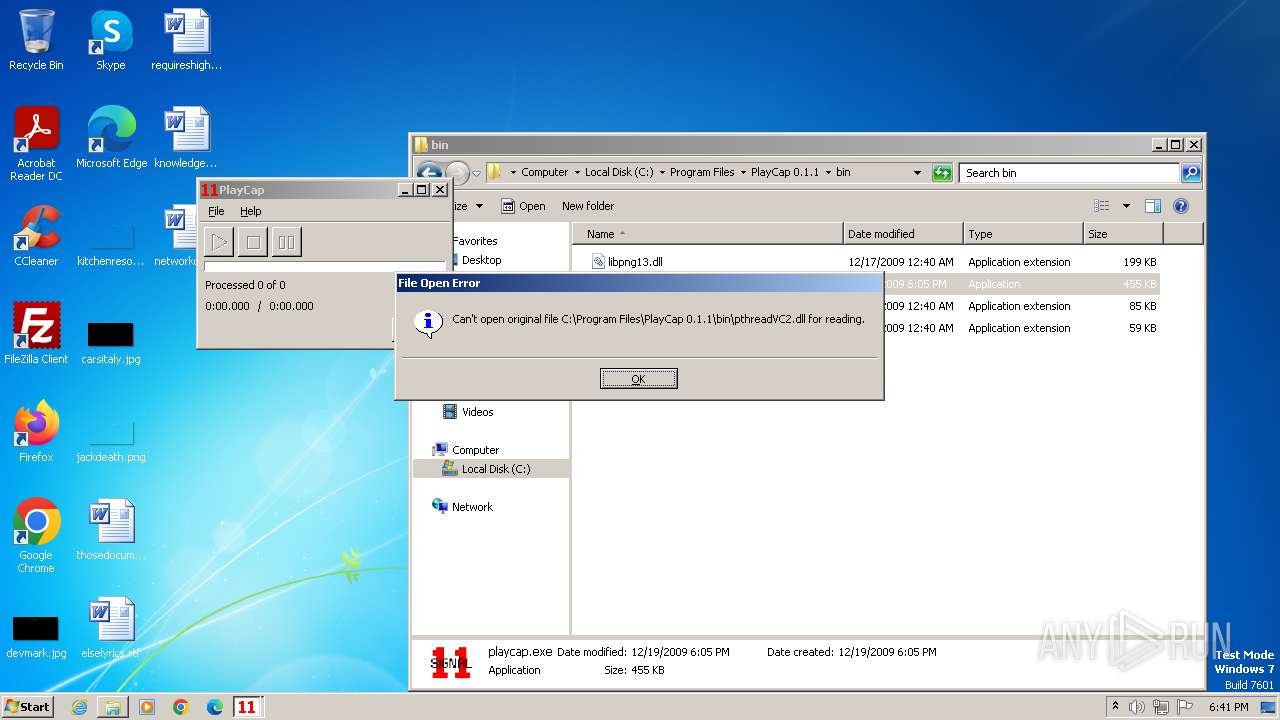
Task: Click the PlayCap play button
Action: pyautogui.click(x=219, y=241)
